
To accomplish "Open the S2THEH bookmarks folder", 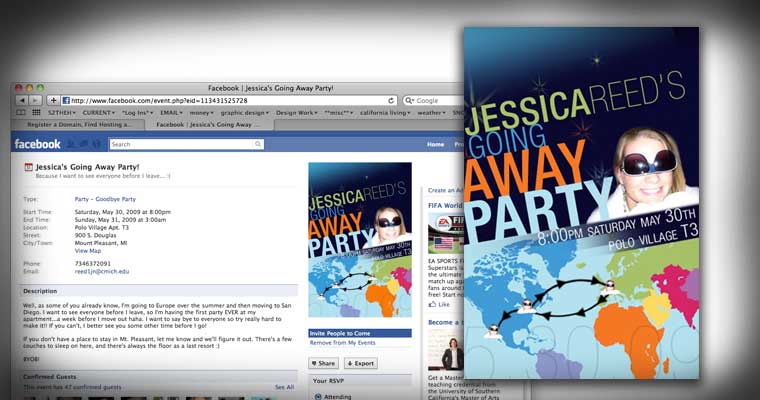I will click(x=62, y=112).
